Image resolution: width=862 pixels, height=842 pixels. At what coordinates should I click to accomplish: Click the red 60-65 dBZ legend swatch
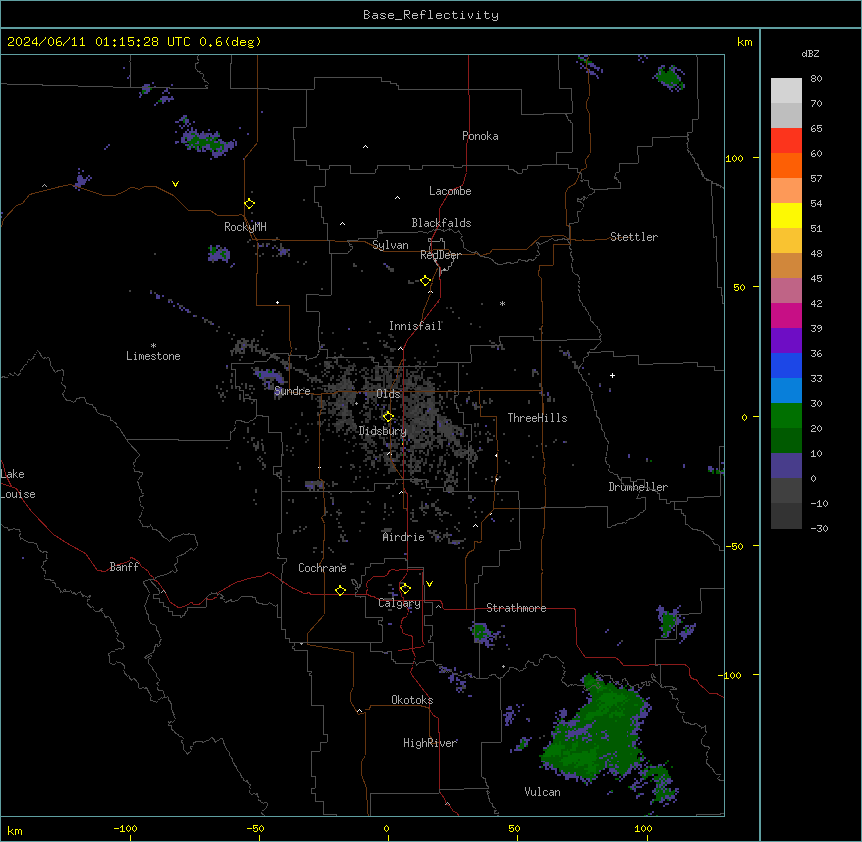tap(786, 140)
